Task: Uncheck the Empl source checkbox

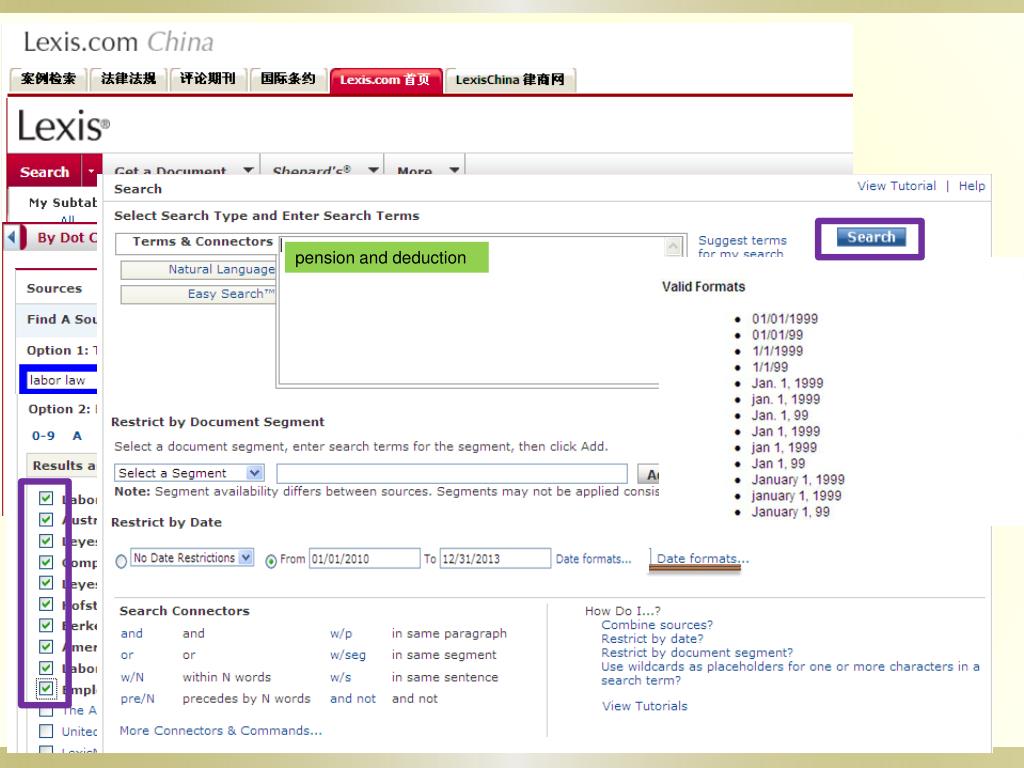Action: coord(46,689)
